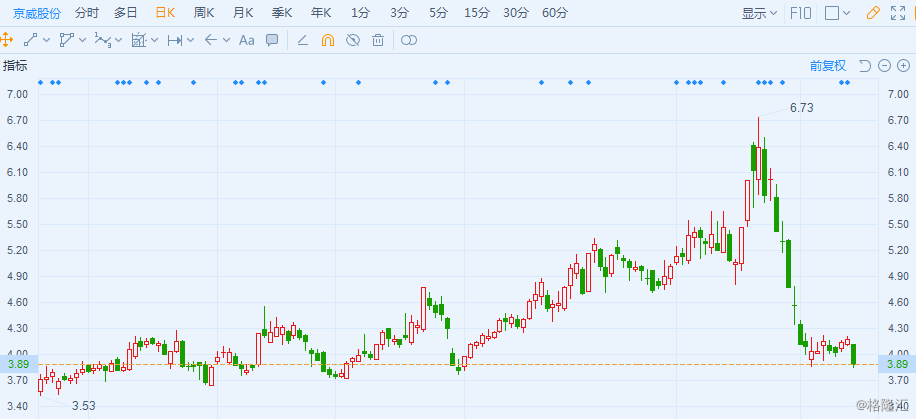
Task: Select the 月K monthly candlestick tab
Action: pos(243,13)
